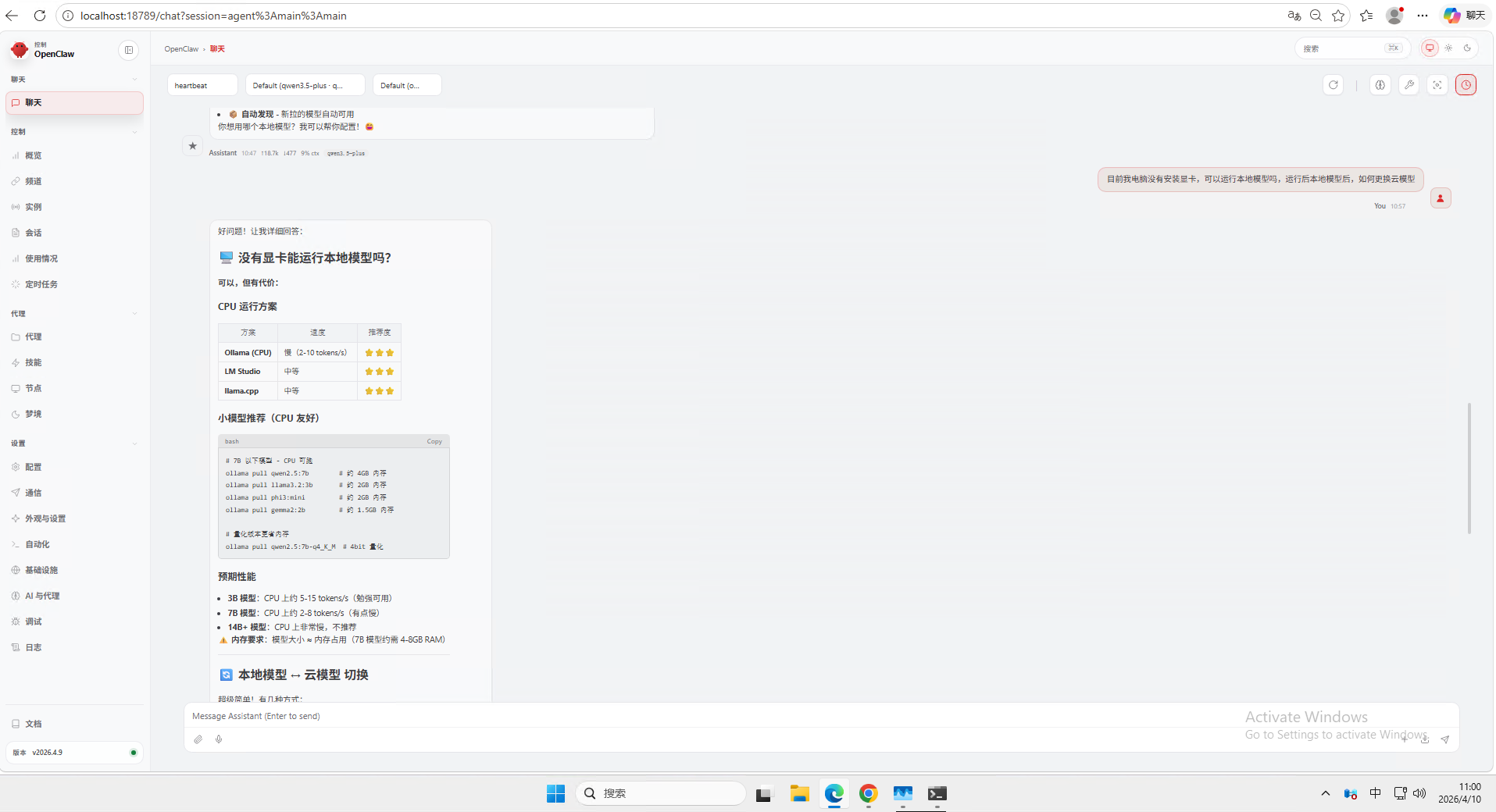The image size is (1496, 812).
Task: Open the terminal from taskbar
Action: point(937,793)
